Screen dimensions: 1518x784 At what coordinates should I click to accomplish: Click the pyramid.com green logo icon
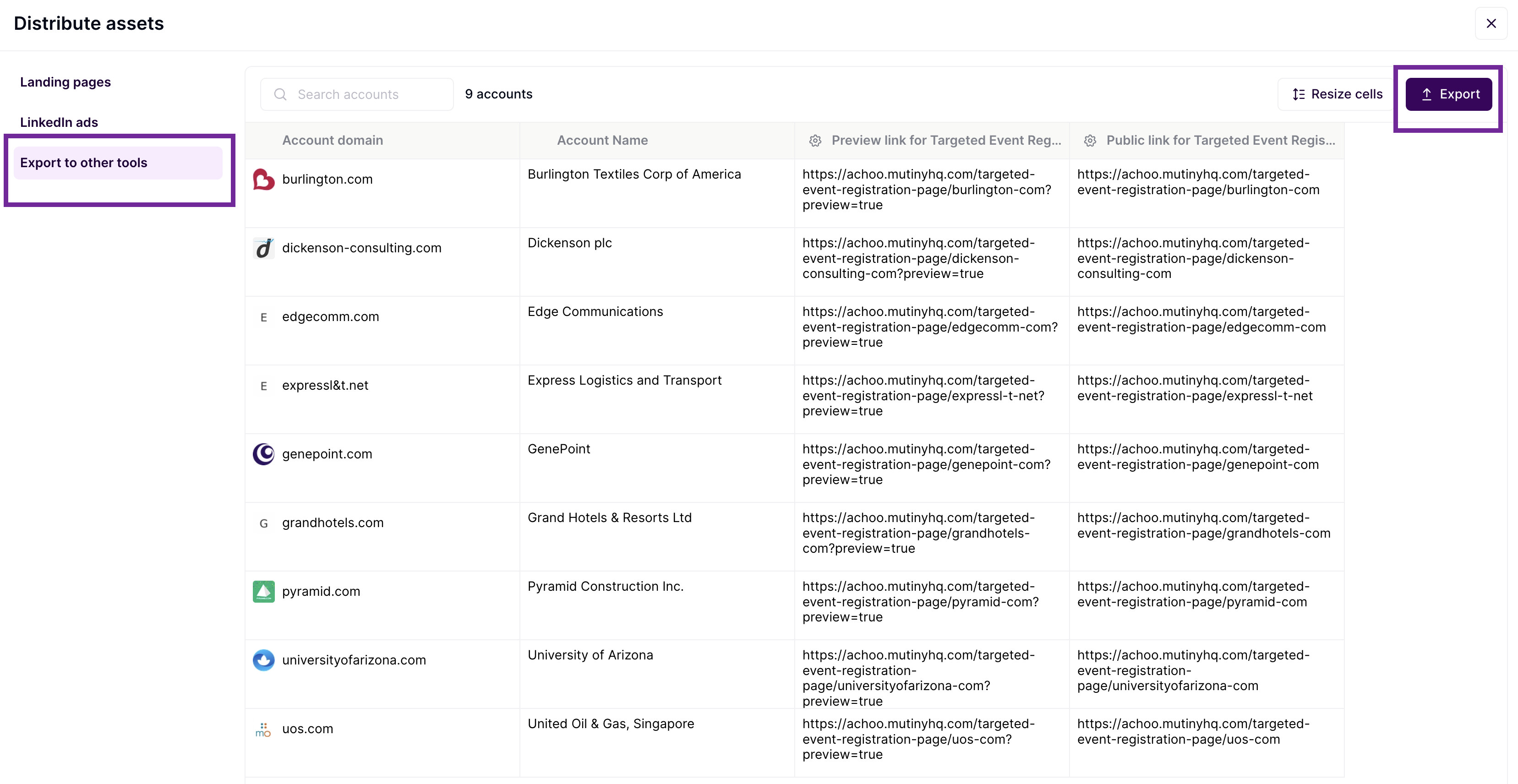click(x=263, y=591)
